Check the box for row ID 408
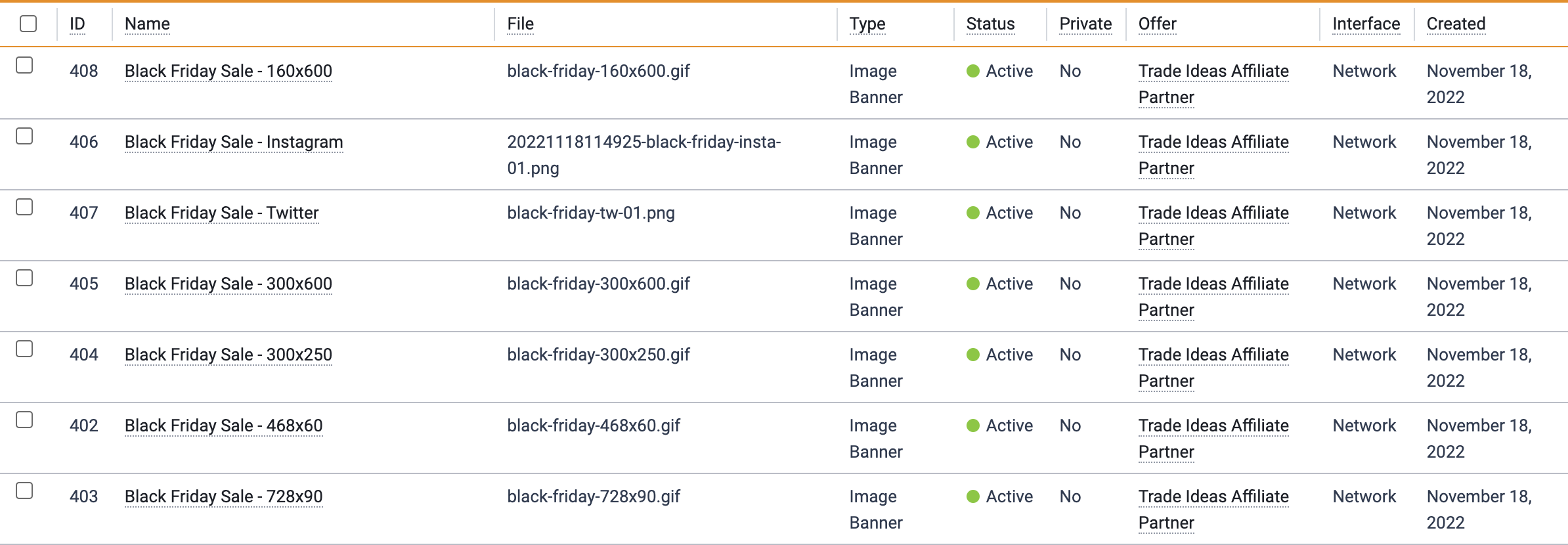This screenshot has height=545, width=1568. pyautogui.click(x=24, y=65)
